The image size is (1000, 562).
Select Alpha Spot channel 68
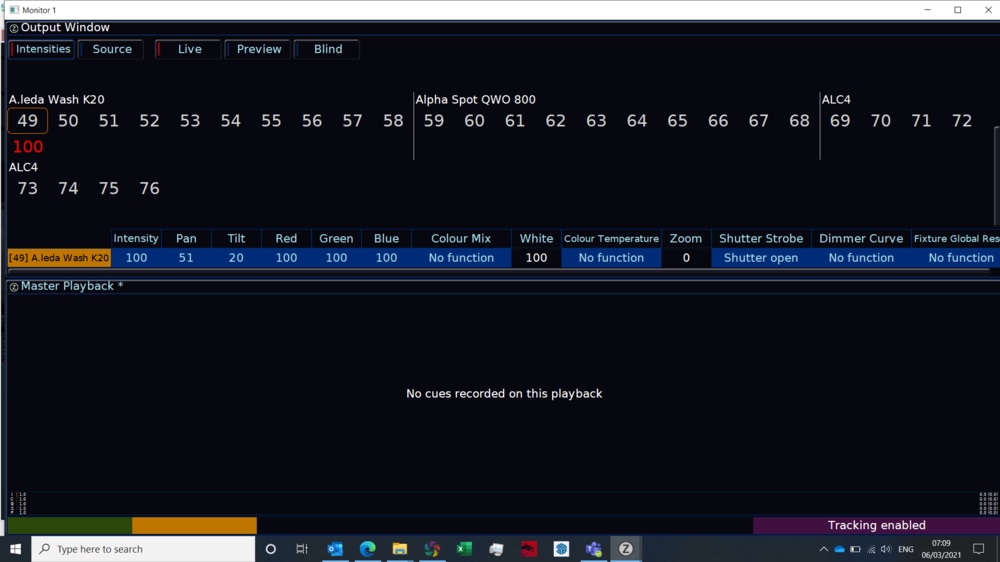pos(799,121)
